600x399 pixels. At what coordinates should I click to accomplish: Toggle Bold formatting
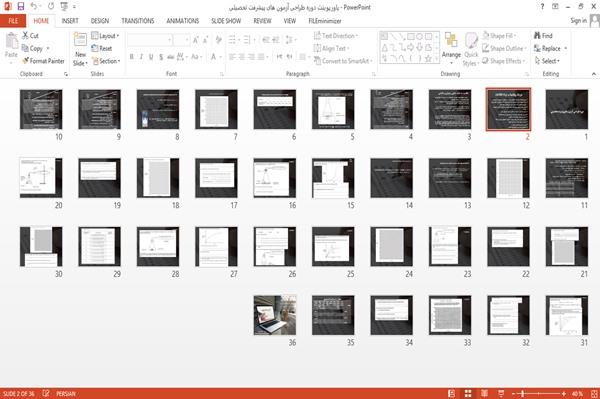(x=131, y=57)
